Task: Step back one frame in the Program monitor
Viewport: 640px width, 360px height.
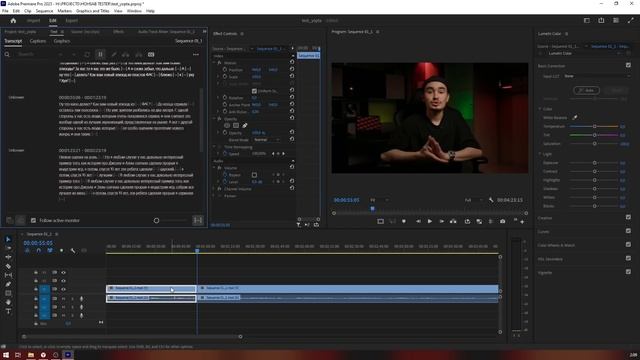Action: click(418, 221)
